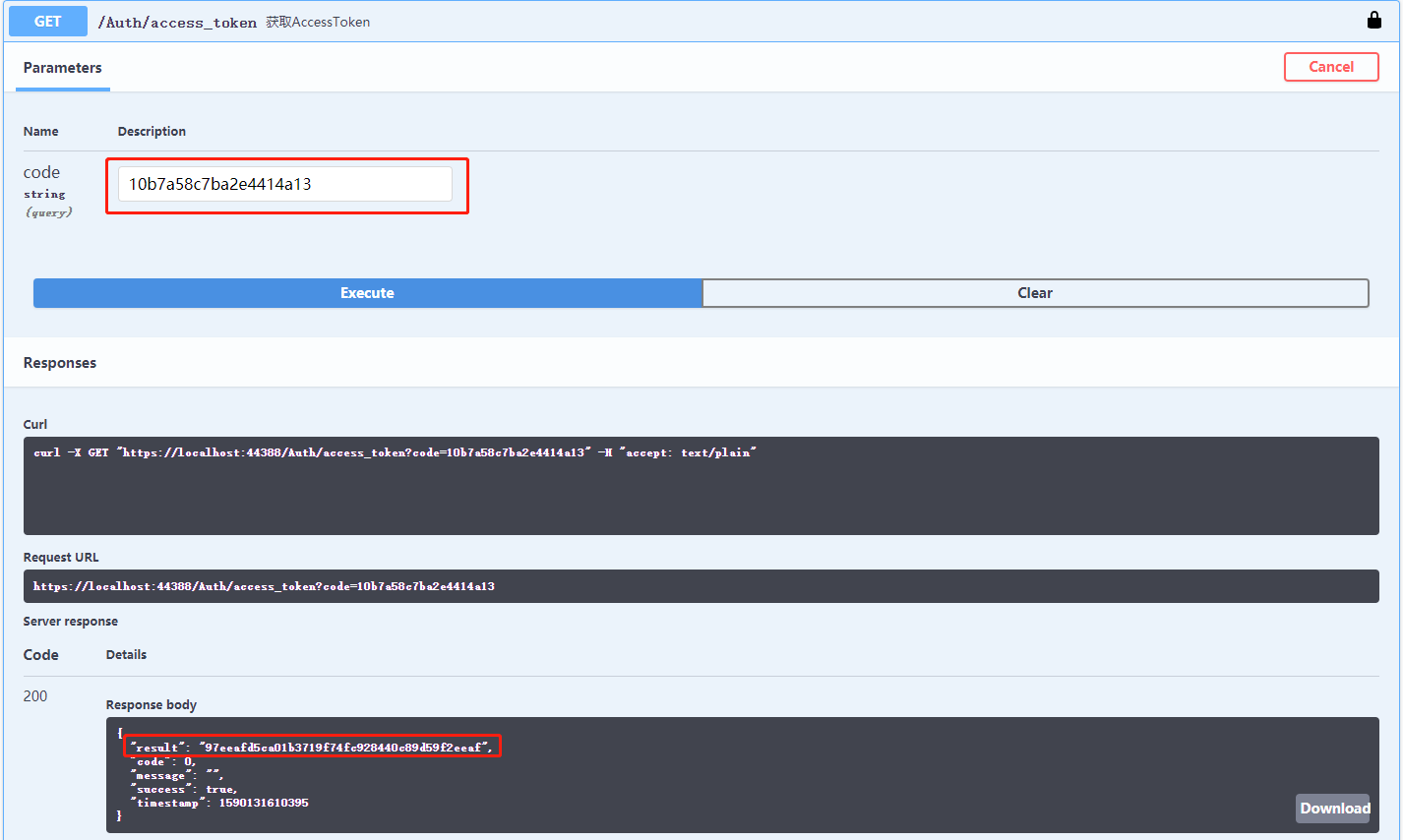Click the 获取AccessToken description text

click(x=318, y=22)
